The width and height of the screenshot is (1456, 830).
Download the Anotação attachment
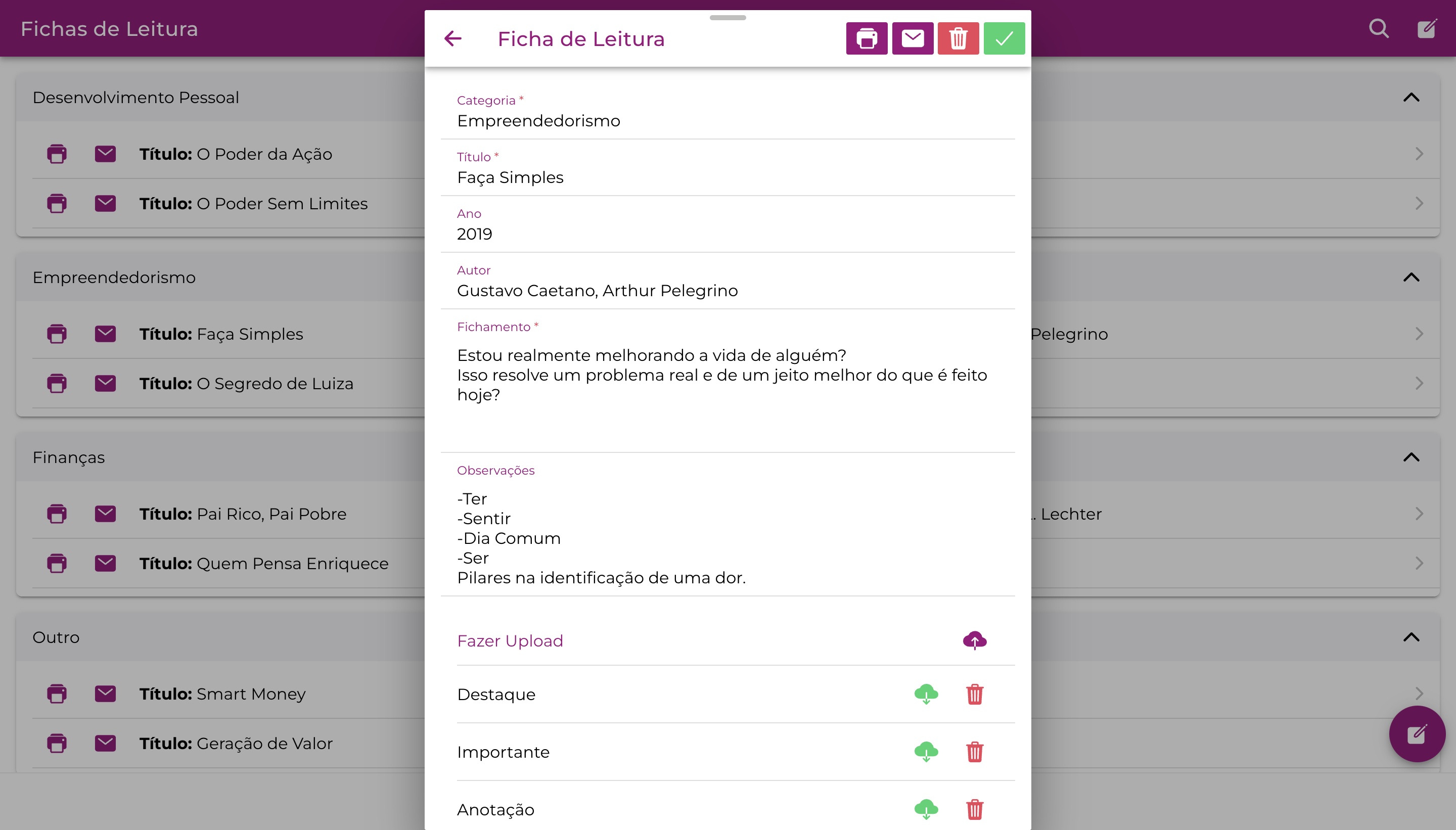click(926, 809)
